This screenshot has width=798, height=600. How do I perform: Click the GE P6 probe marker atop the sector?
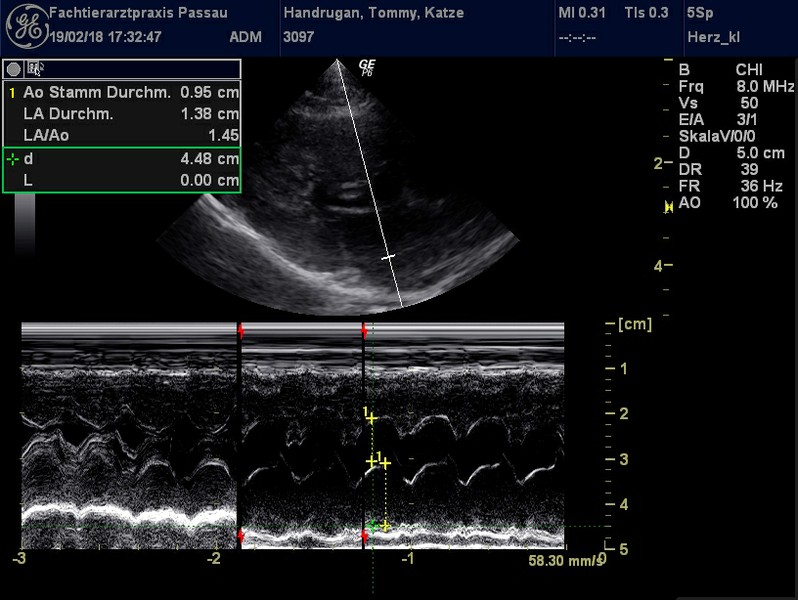[366, 67]
